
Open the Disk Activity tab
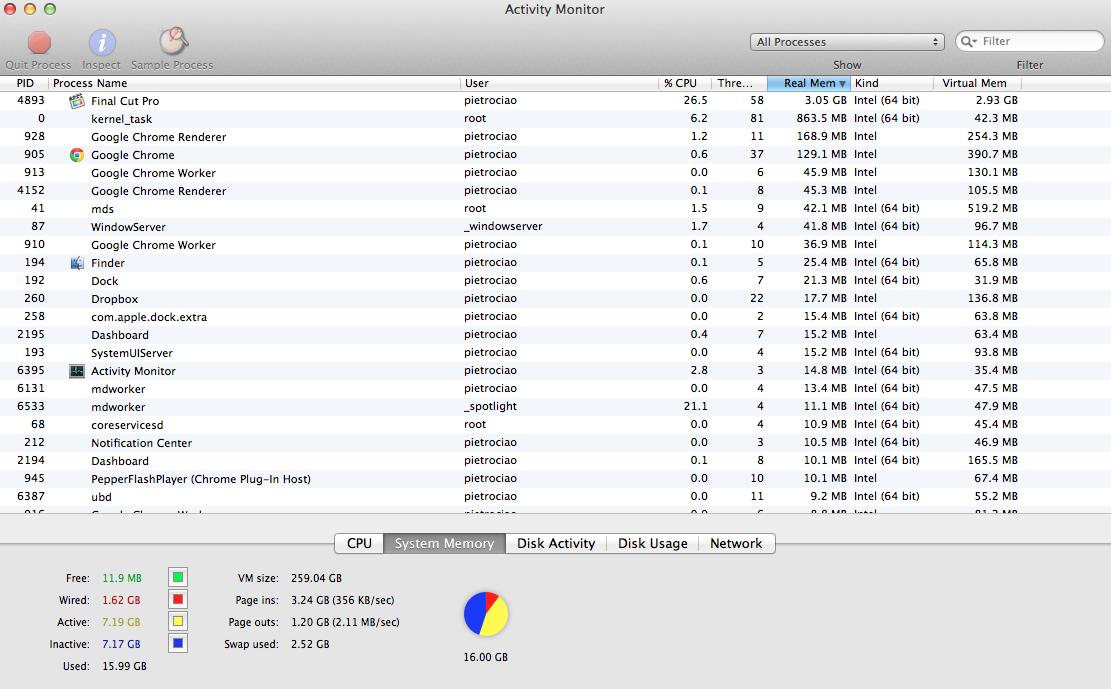556,543
